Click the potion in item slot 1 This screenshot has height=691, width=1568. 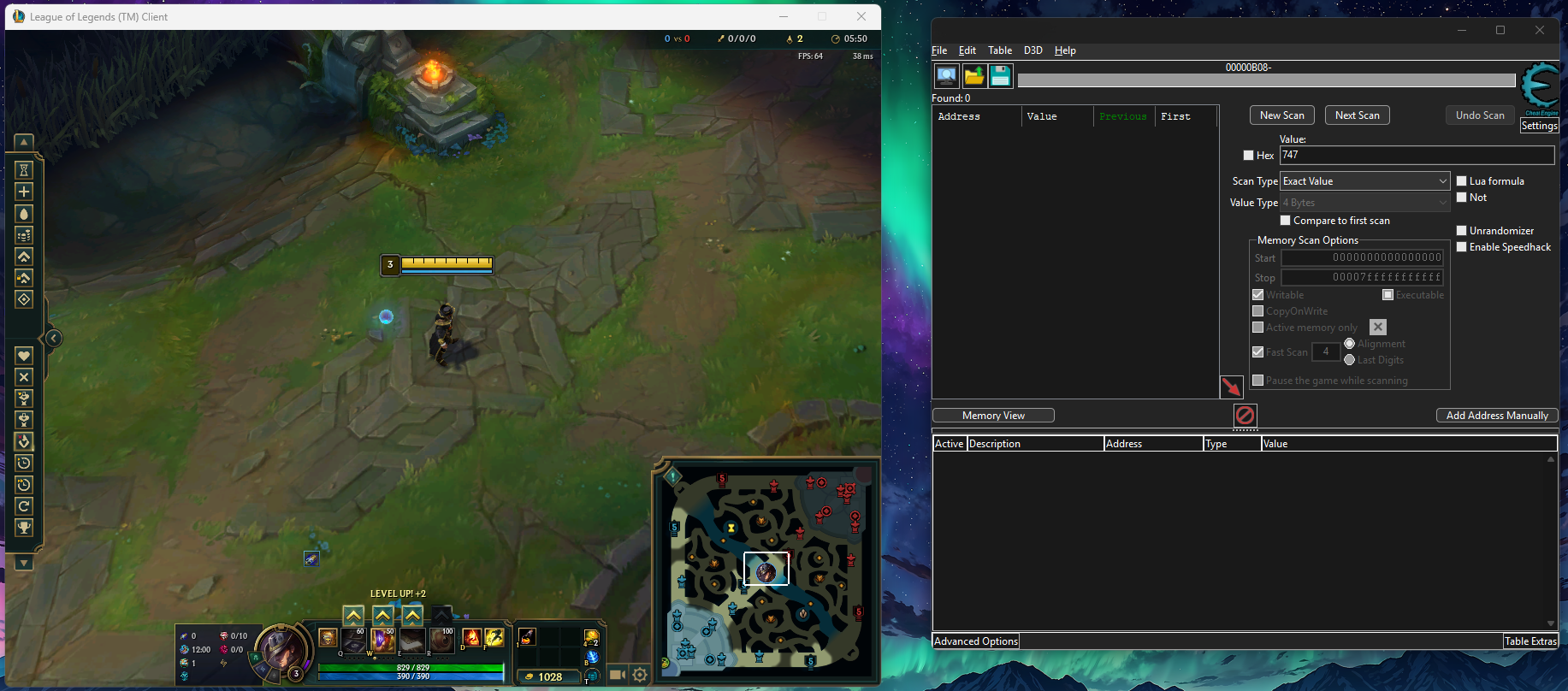527,636
